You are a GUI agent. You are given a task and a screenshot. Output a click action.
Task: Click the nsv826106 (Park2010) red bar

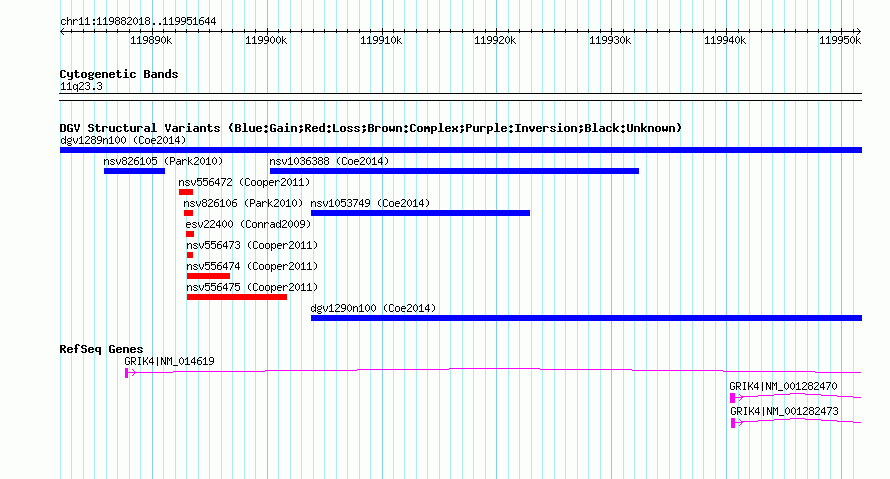coord(188,213)
